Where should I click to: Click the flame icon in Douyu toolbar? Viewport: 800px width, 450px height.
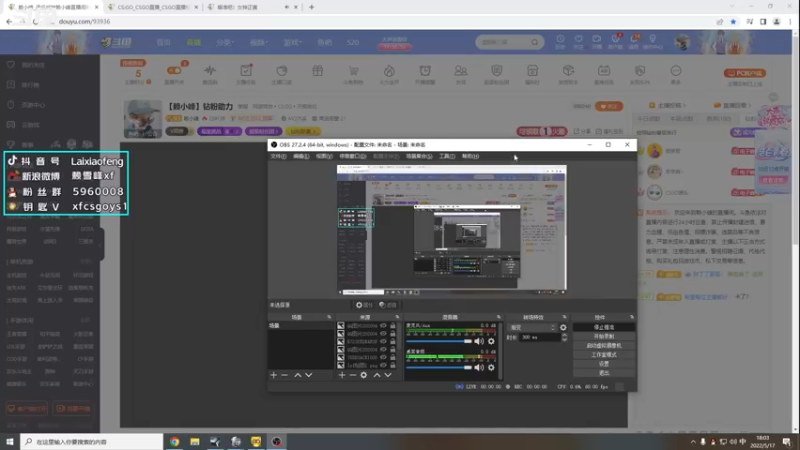[389, 71]
